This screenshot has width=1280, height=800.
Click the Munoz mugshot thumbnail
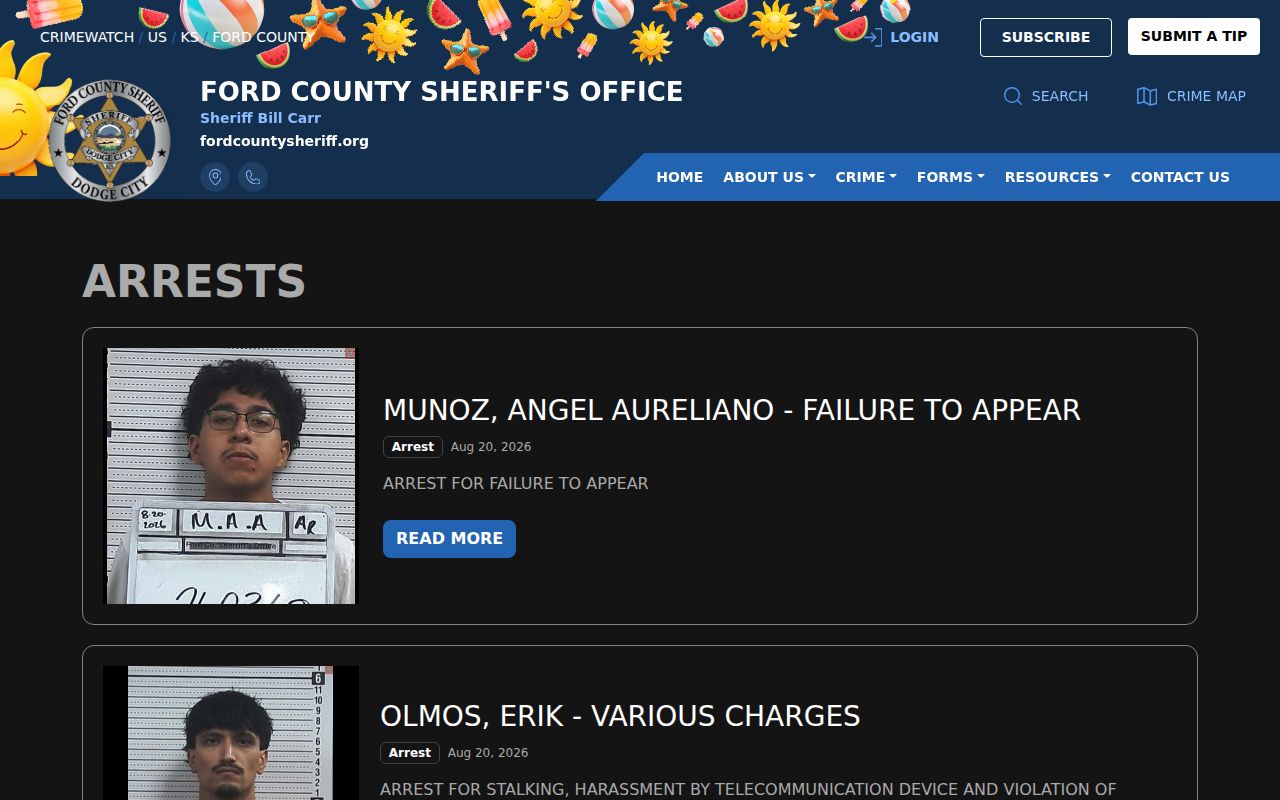pyautogui.click(x=231, y=476)
